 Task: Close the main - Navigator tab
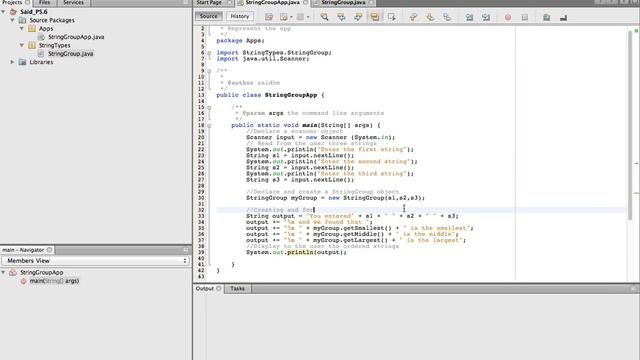point(49,250)
